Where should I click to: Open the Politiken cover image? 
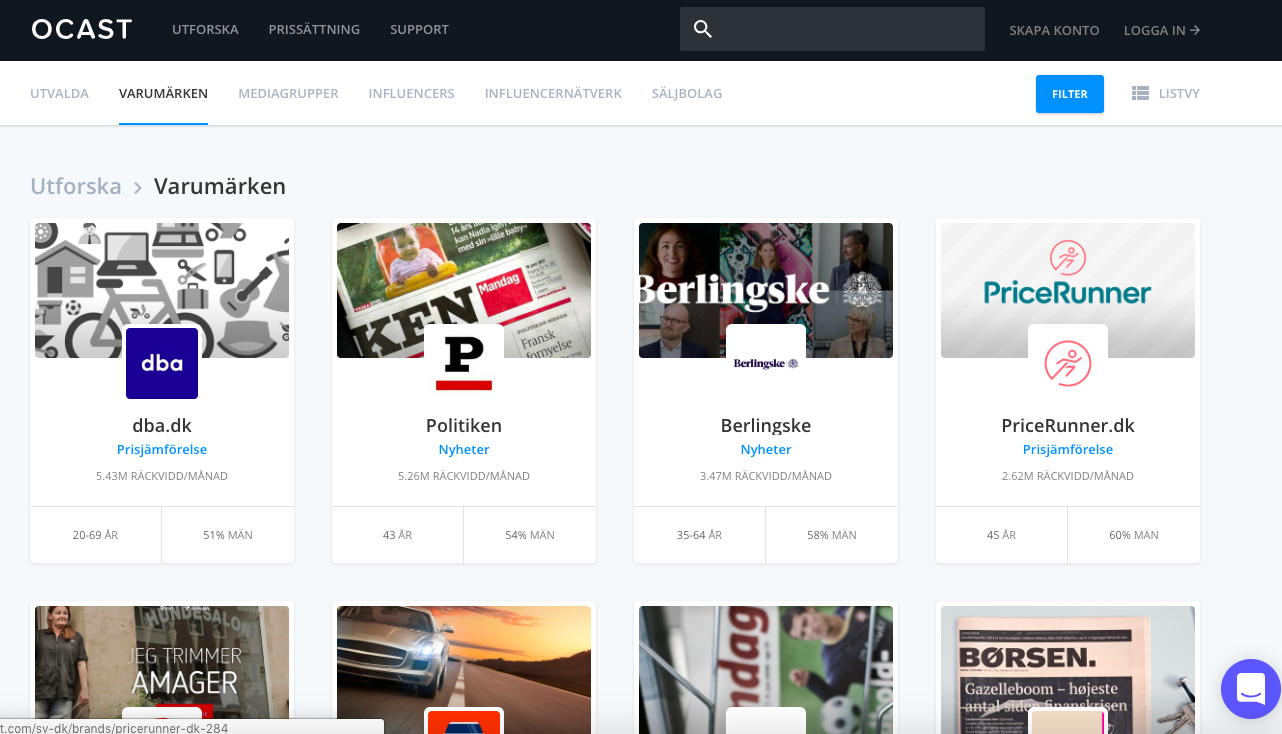coord(464,290)
